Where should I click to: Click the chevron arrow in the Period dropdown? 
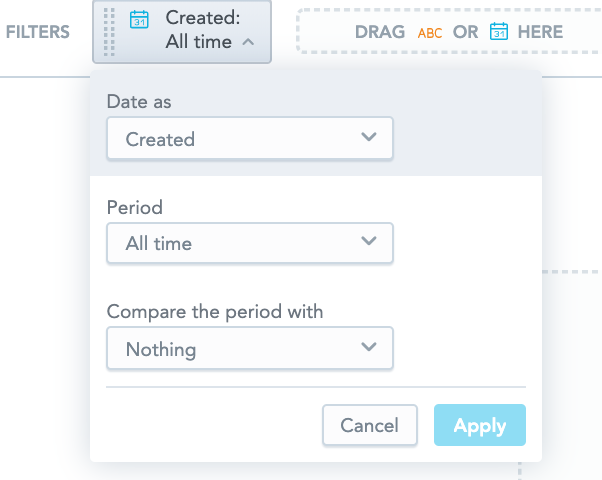pyautogui.click(x=368, y=241)
